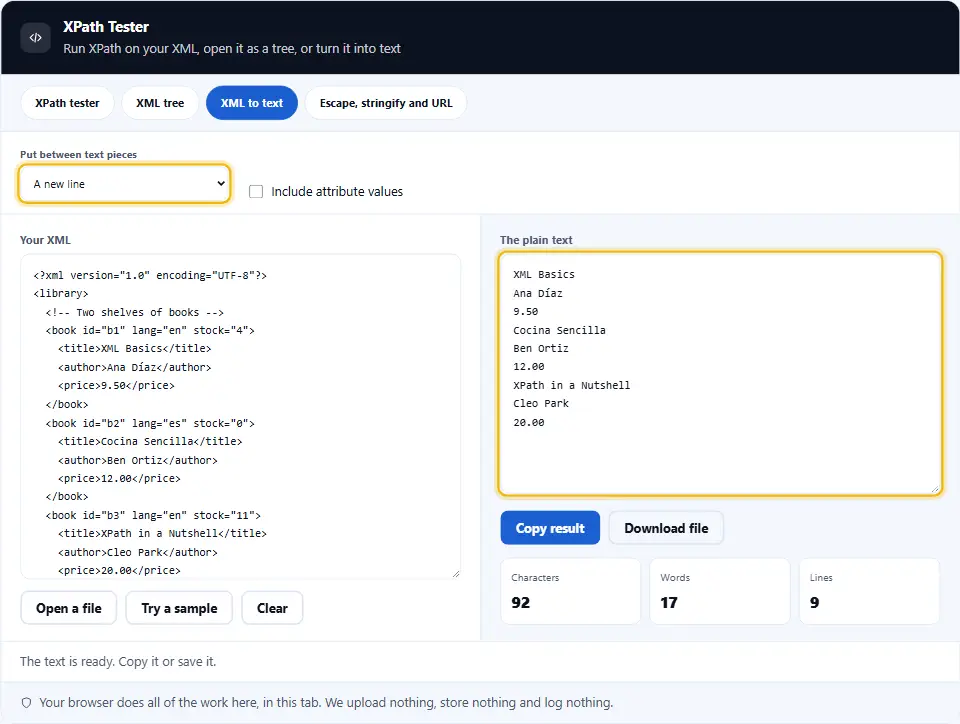The width and height of the screenshot is (960, 724).
Task: Click the 'XPath Tester' heading
Action: [106, 27]
